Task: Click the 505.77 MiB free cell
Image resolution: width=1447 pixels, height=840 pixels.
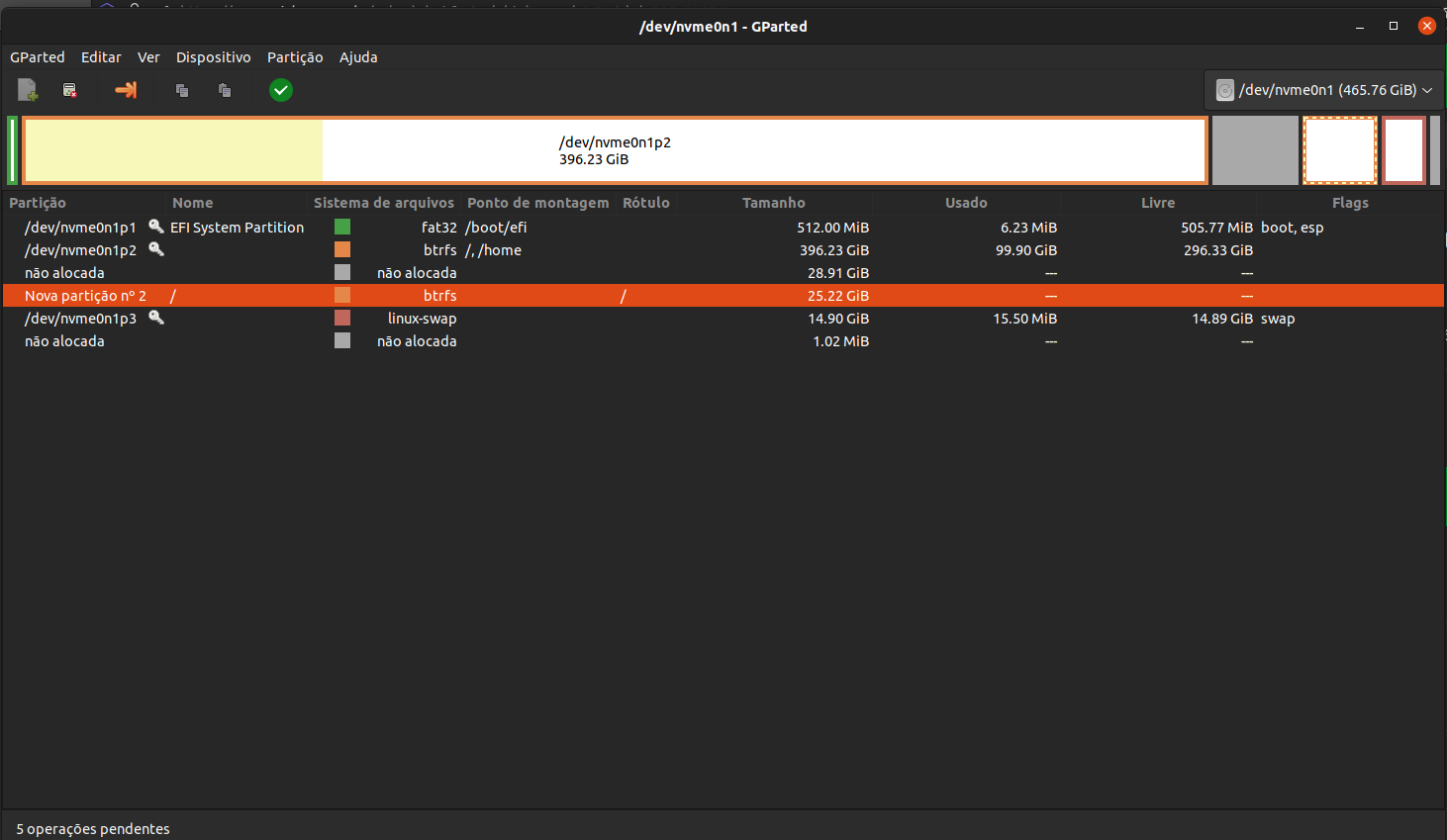Action: click(x=1216, y=227)
